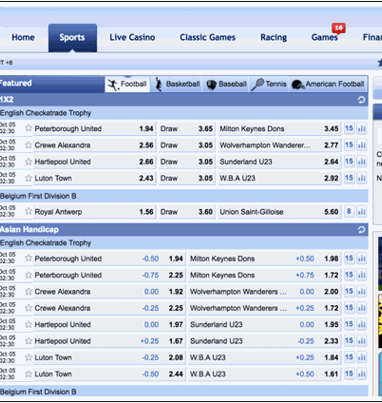Bet W.B.A U23 to win at 2.92
The height and width of the screenshot is (403, 382).
[x=279, y=178]
